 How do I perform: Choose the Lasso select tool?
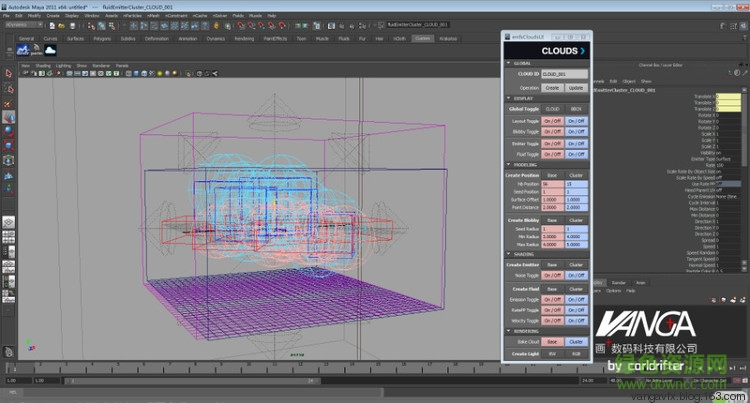(8, 87)
